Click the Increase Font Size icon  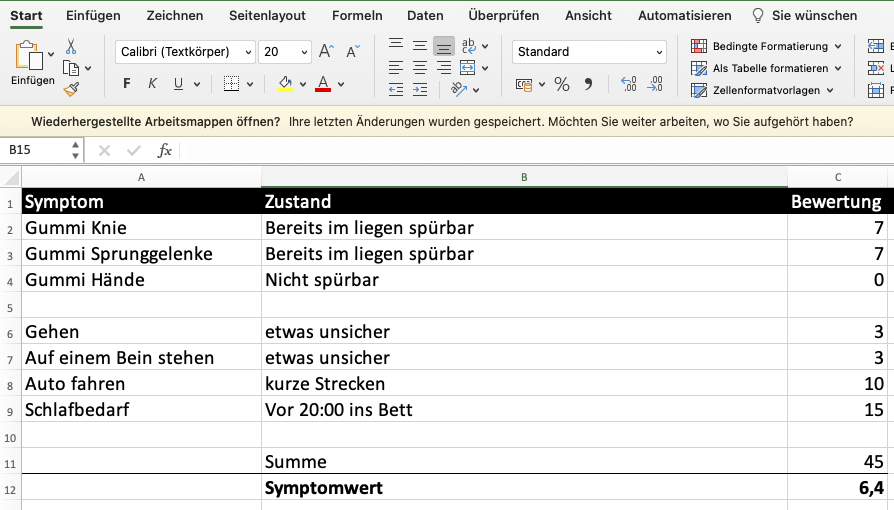(x=326, y=52)
